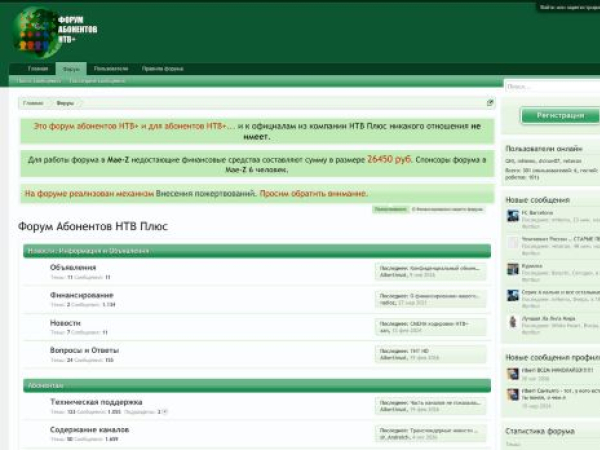Open the Техническая поддержка forum

tap(96, 402)
